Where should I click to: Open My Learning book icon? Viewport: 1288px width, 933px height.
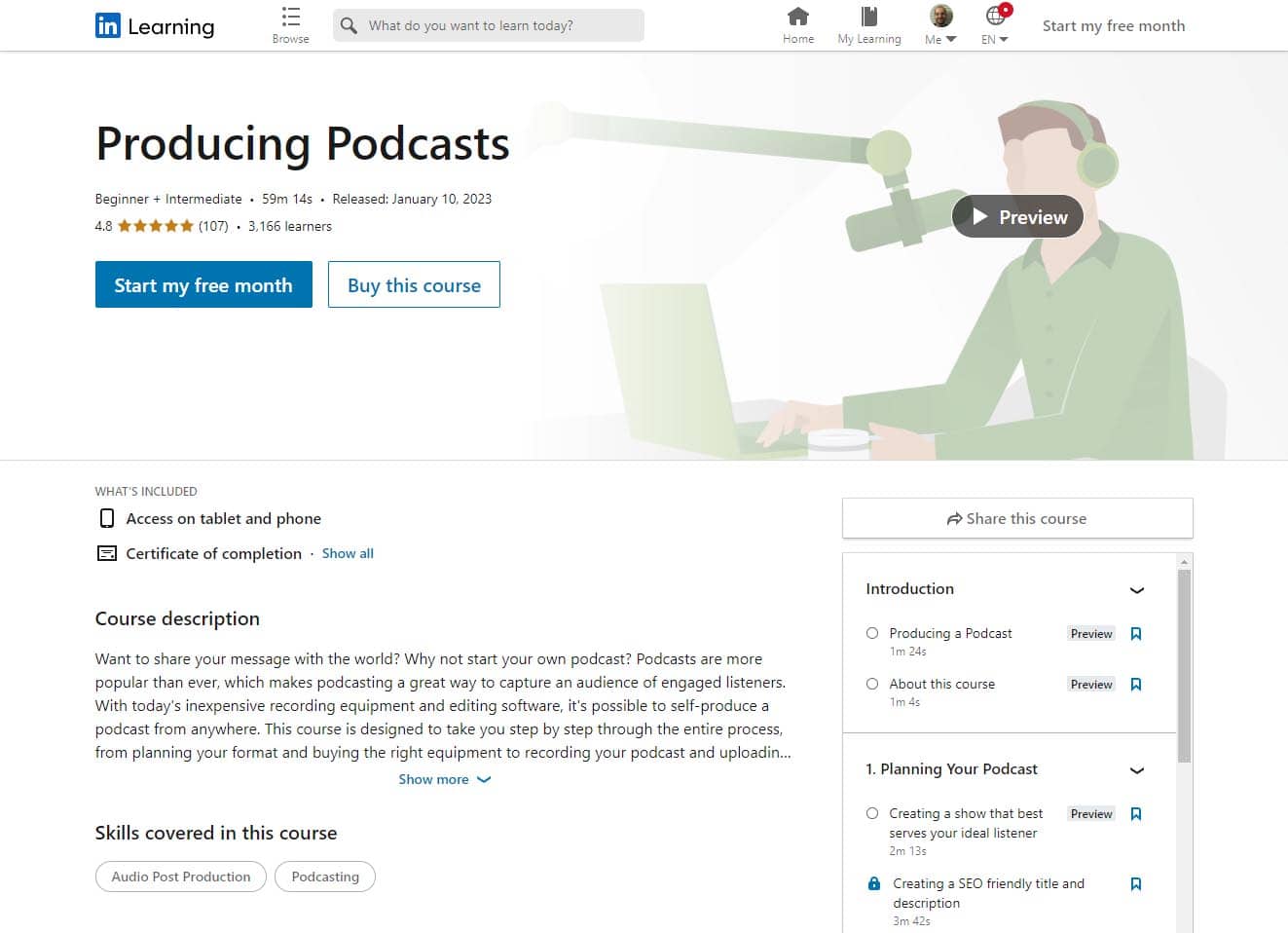click(869, 17)
